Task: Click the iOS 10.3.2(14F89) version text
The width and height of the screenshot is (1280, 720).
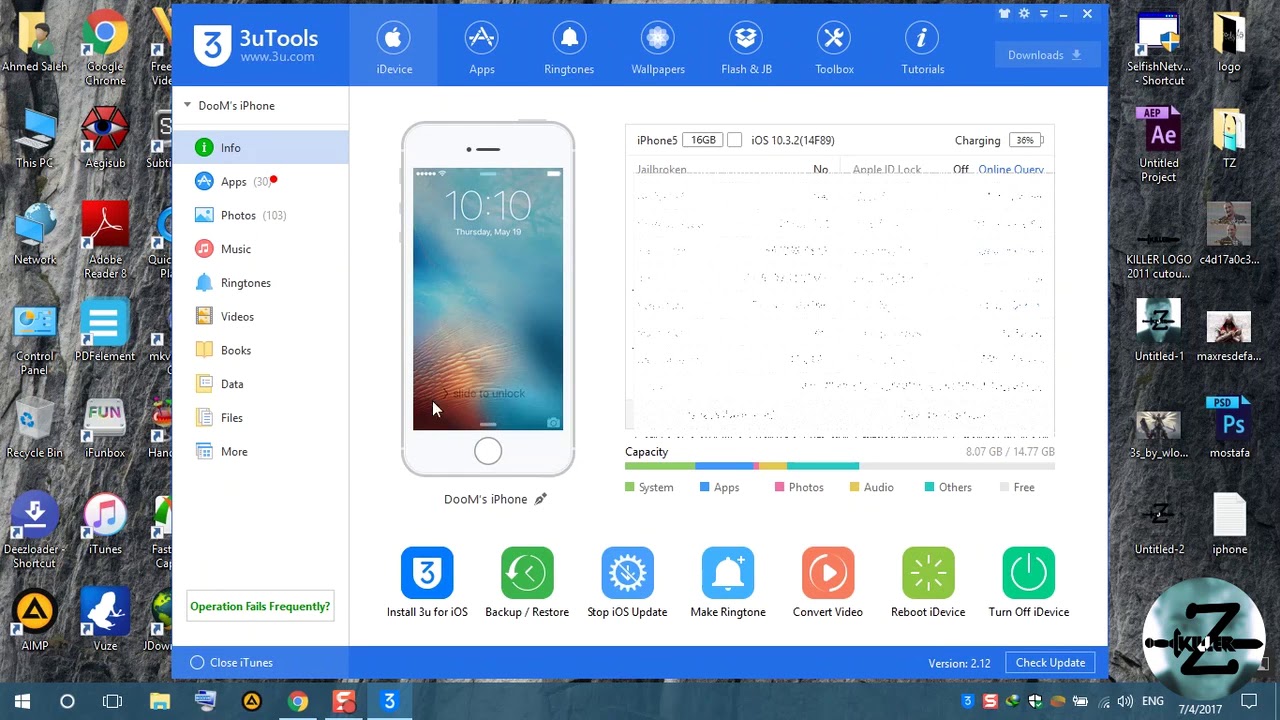Action: [792, 140]
